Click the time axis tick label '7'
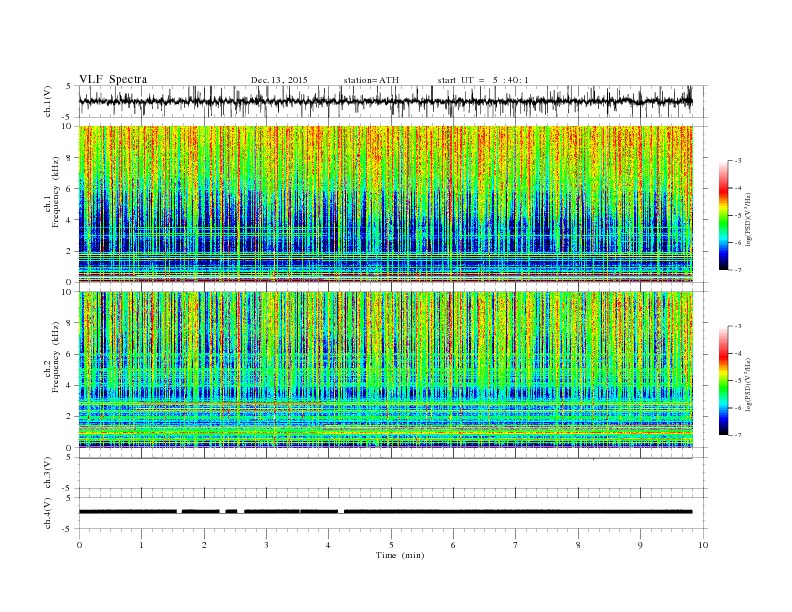The image size is (792, 612). 516,545
